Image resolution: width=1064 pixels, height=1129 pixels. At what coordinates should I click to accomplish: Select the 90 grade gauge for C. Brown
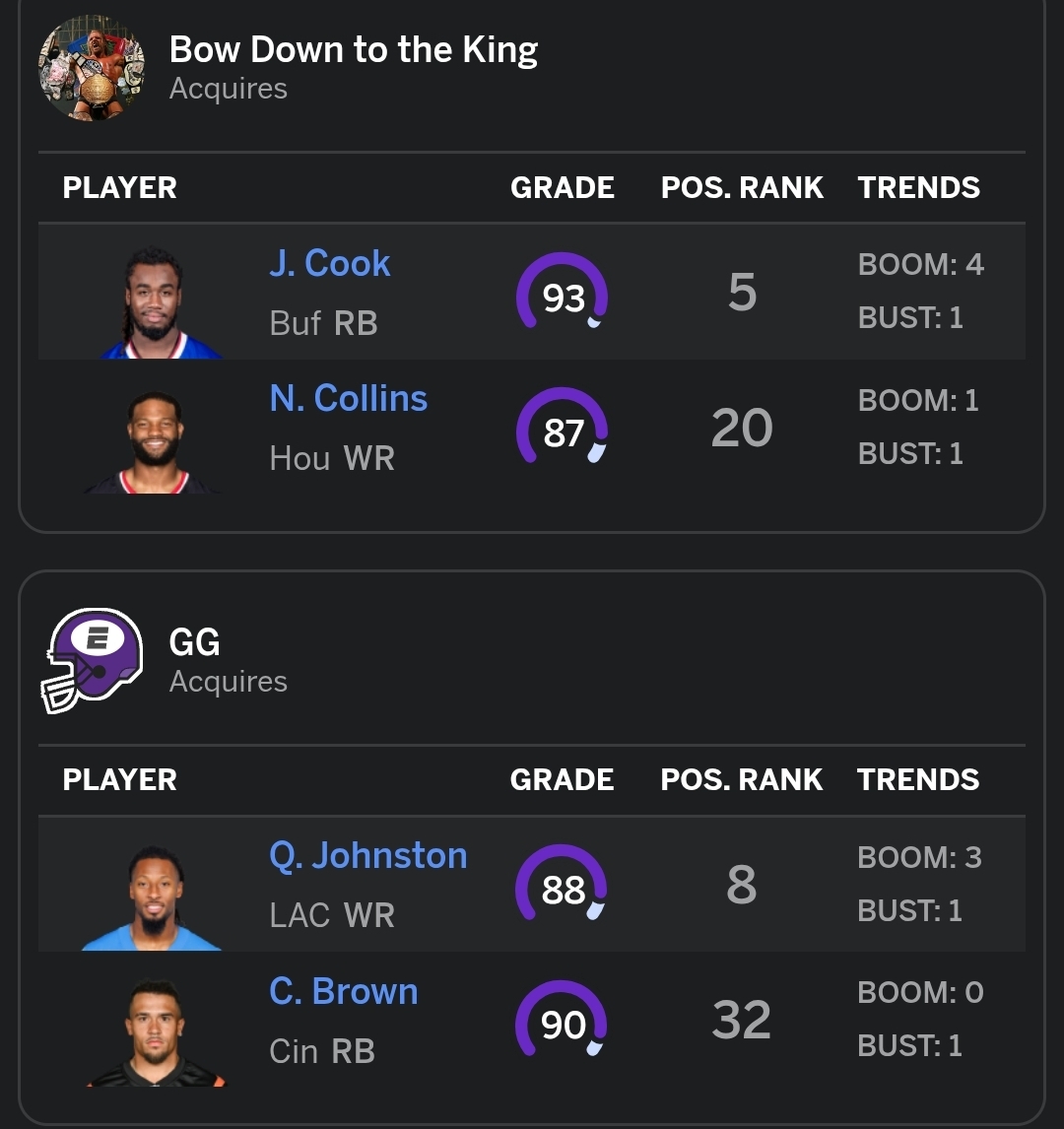(x=562, y=1019)
